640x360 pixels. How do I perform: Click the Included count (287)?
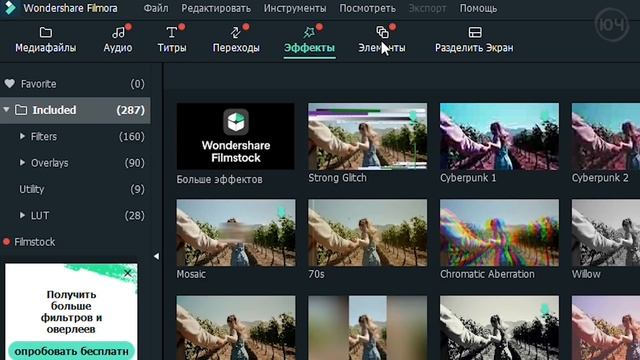click(x=131, y=110)
